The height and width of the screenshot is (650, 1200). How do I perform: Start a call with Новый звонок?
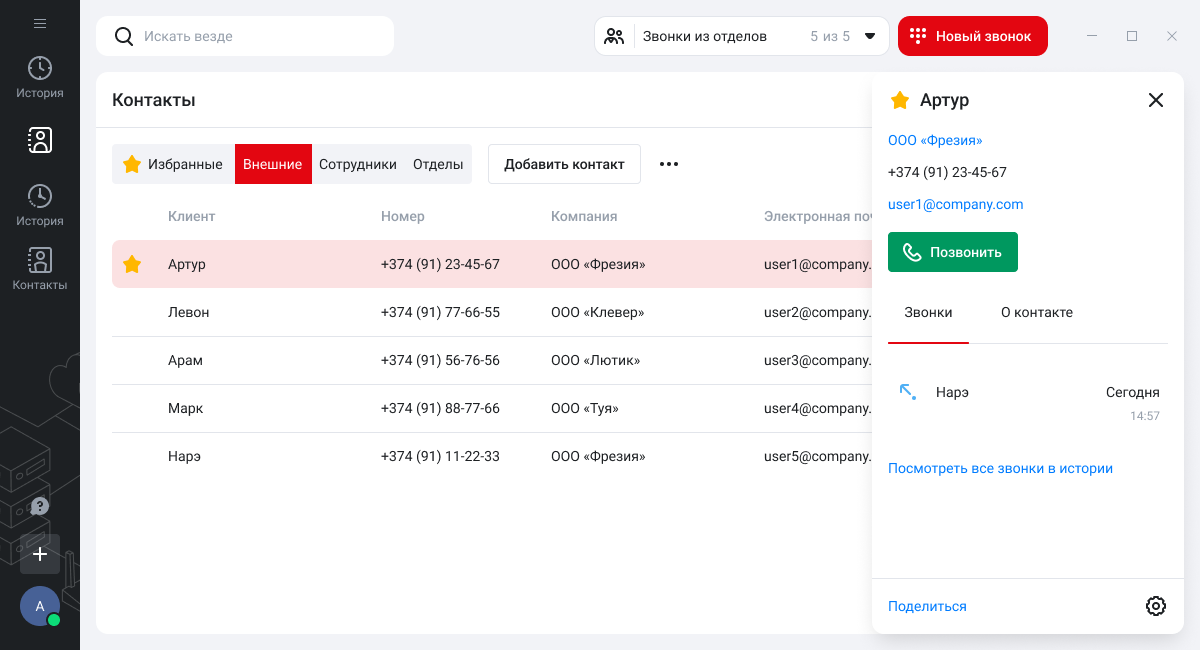[x=972, y=36]
